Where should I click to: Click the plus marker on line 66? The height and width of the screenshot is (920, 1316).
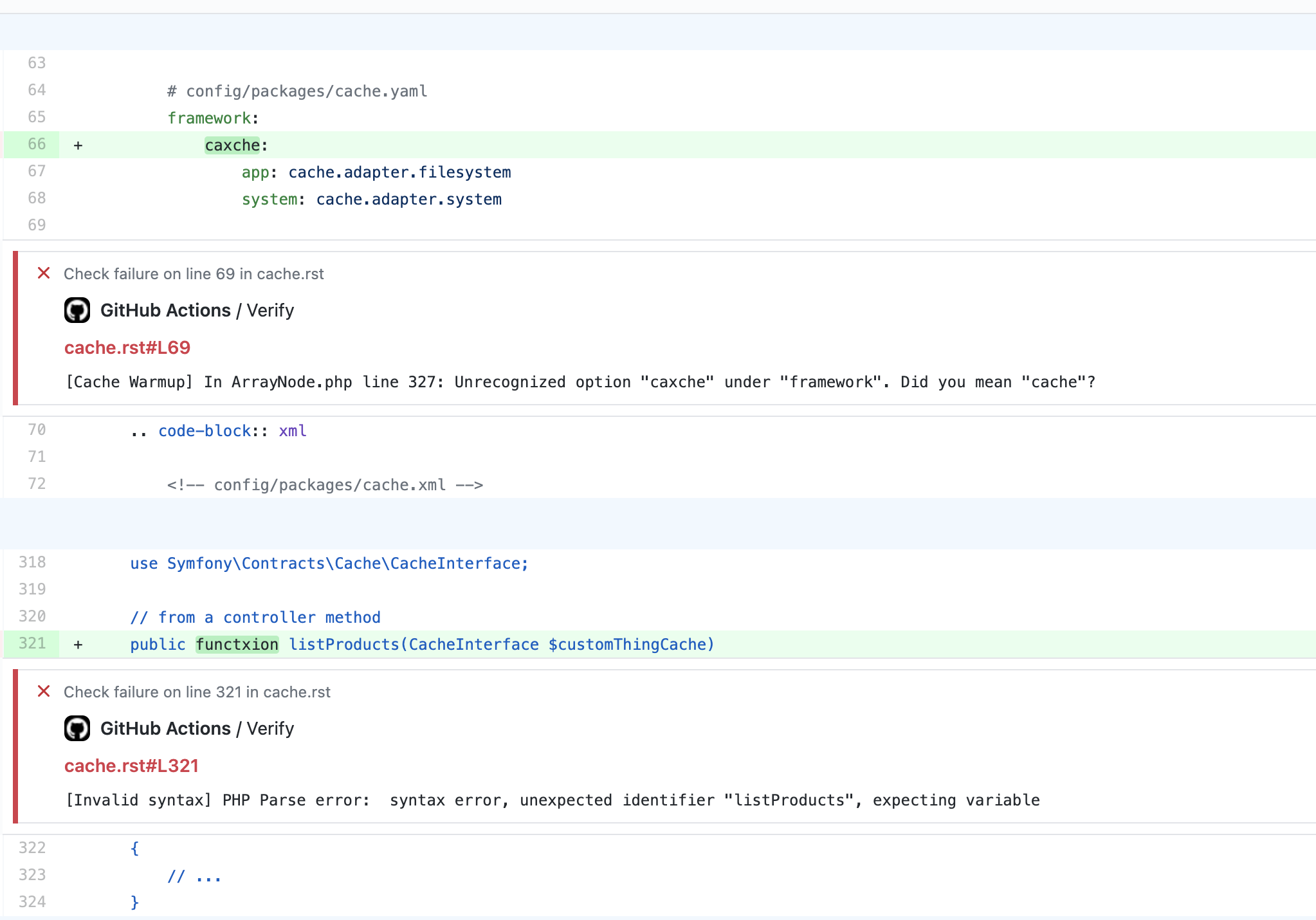(x=78, y=145)
